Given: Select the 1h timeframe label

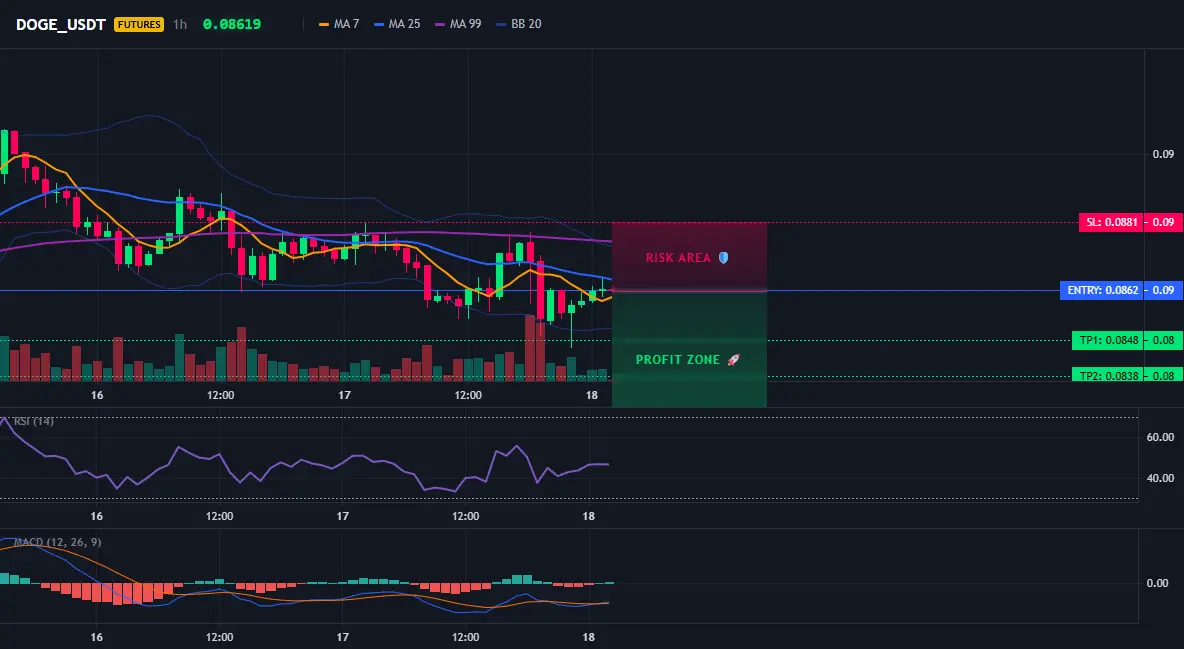Looking at the screenshot, I should pos(180,24).
